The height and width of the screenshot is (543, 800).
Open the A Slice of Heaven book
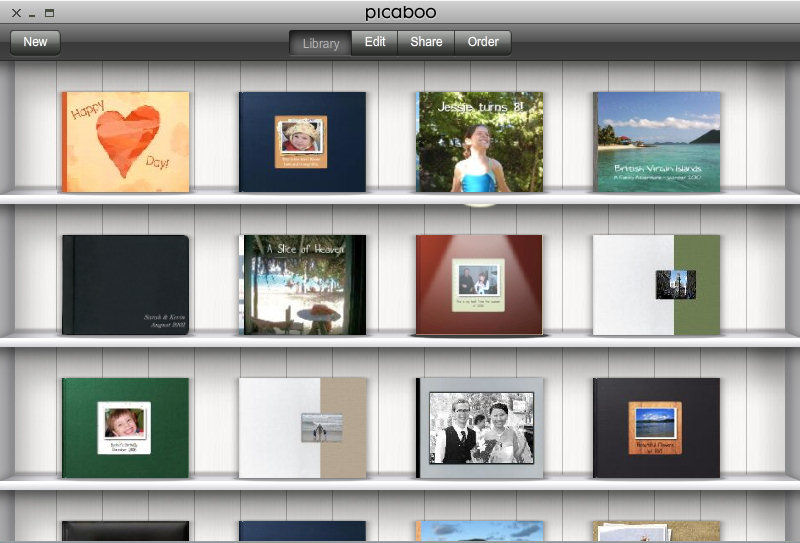[x=302, y=285]
